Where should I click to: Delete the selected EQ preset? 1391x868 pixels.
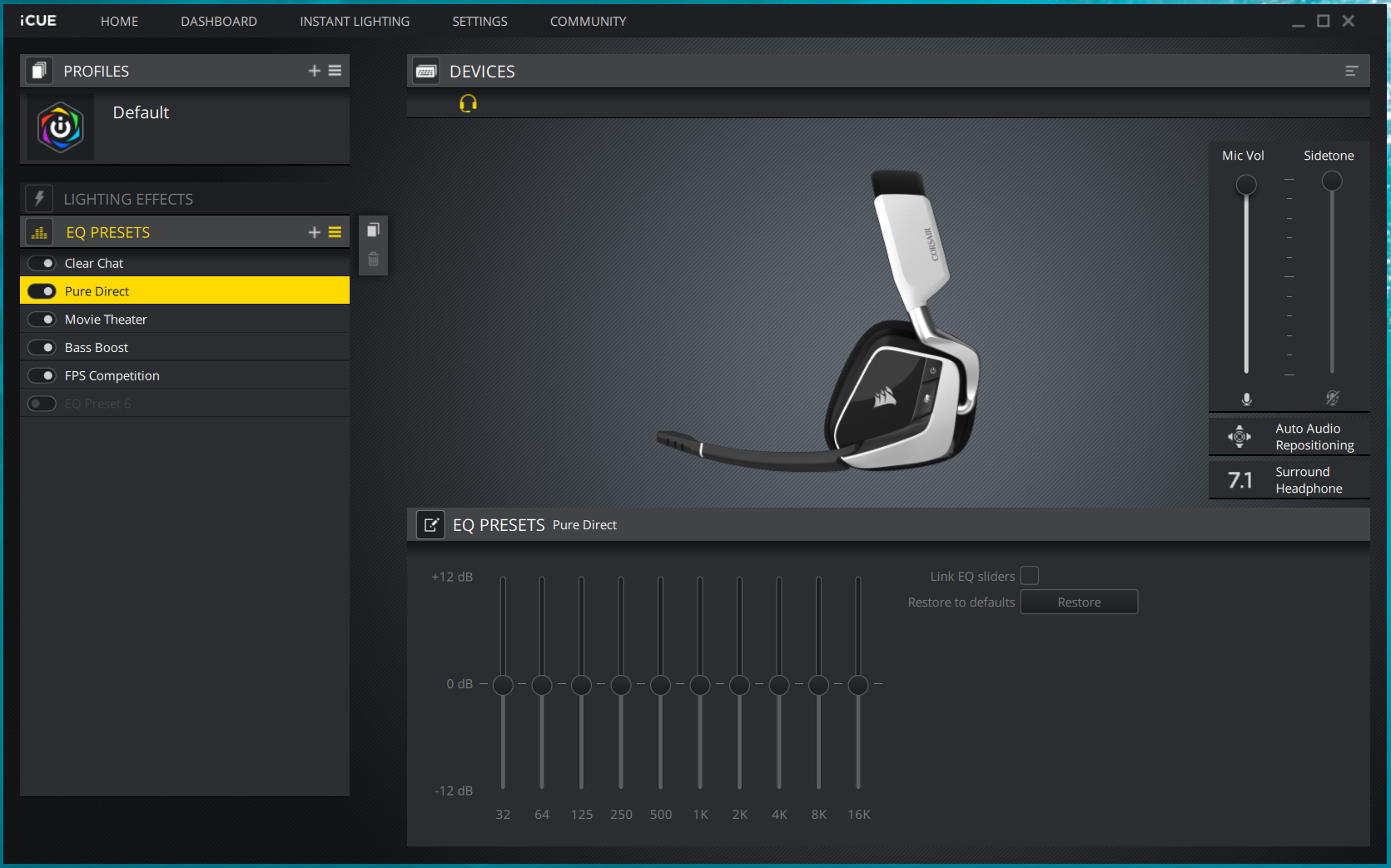tap(373, 259)
